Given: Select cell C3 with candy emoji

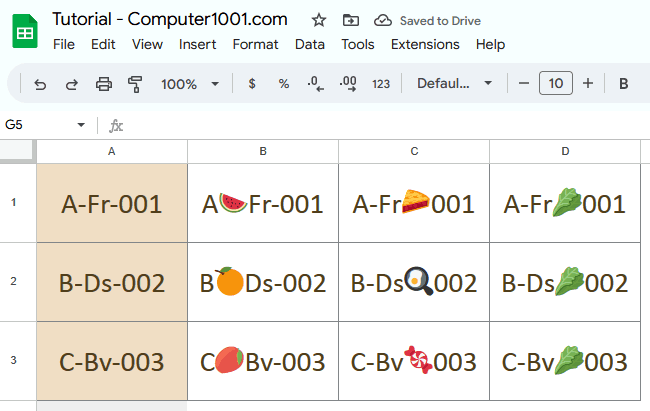Looking at the screenshot, I should (414, 361).
